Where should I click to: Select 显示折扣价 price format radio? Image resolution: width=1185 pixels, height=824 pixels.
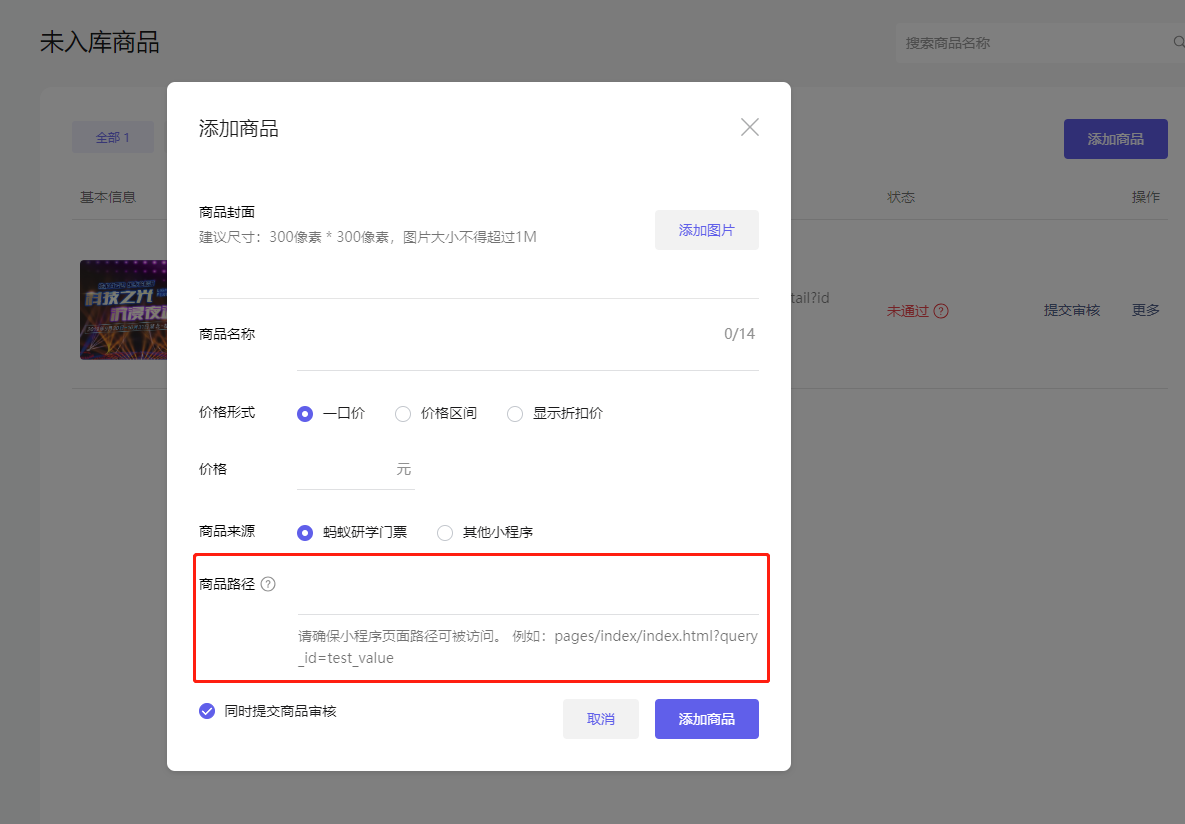click(515, 414)
